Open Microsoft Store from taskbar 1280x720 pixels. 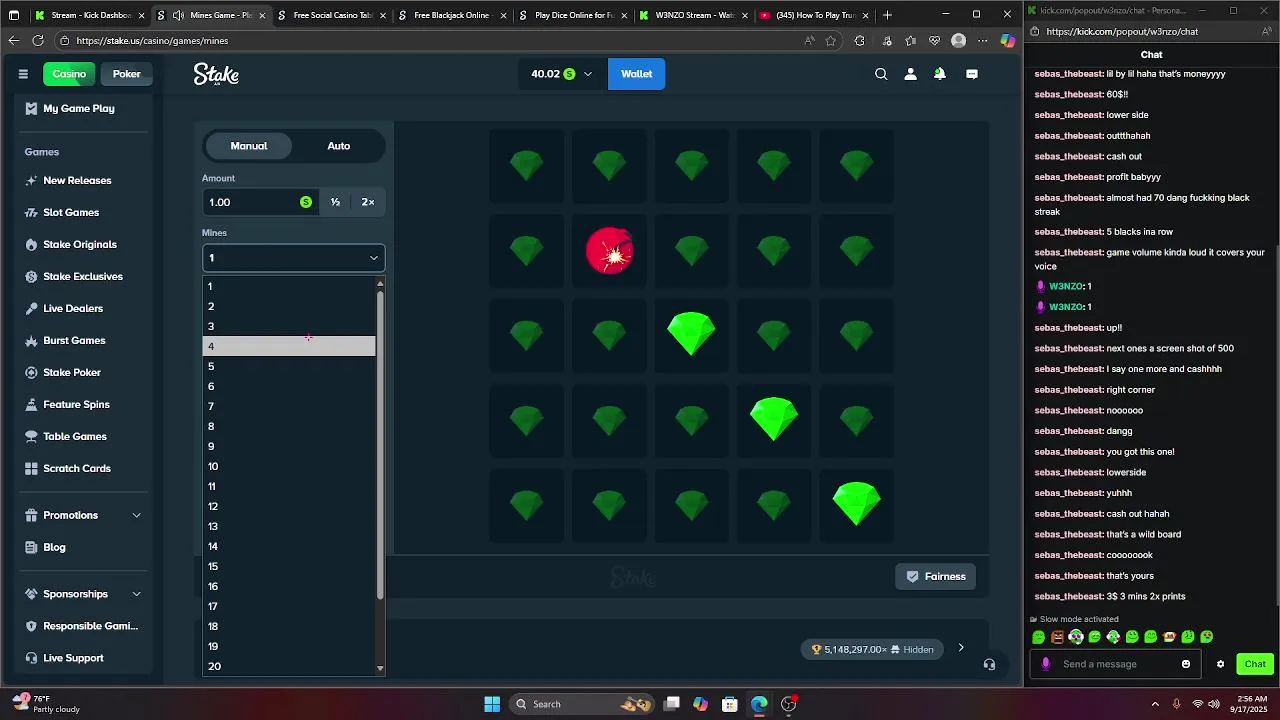(x=730, y=704)
